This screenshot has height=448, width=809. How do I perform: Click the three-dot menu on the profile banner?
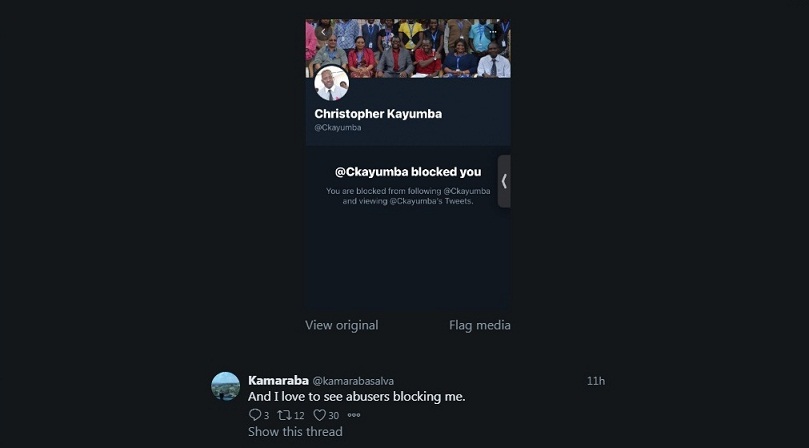(492, 32)
